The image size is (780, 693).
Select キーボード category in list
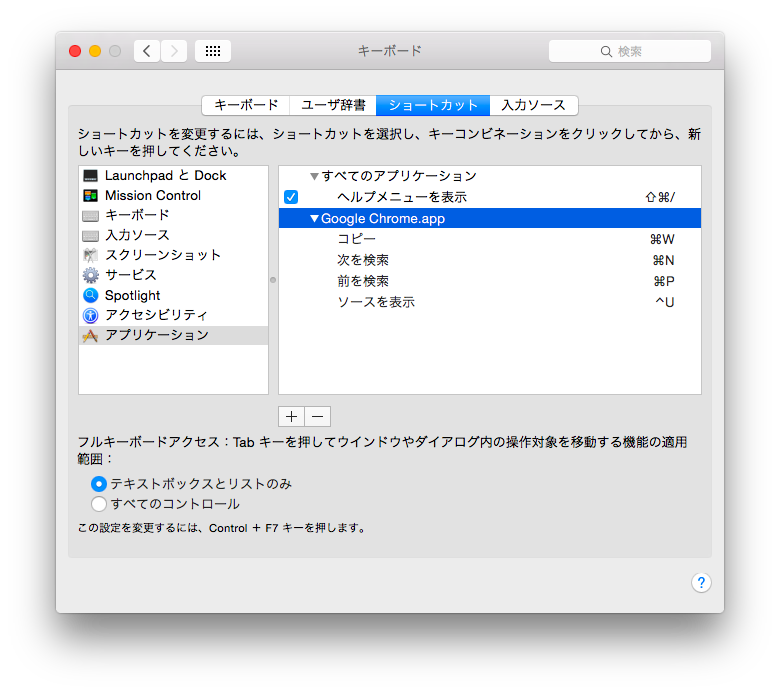tap(174, 215)
